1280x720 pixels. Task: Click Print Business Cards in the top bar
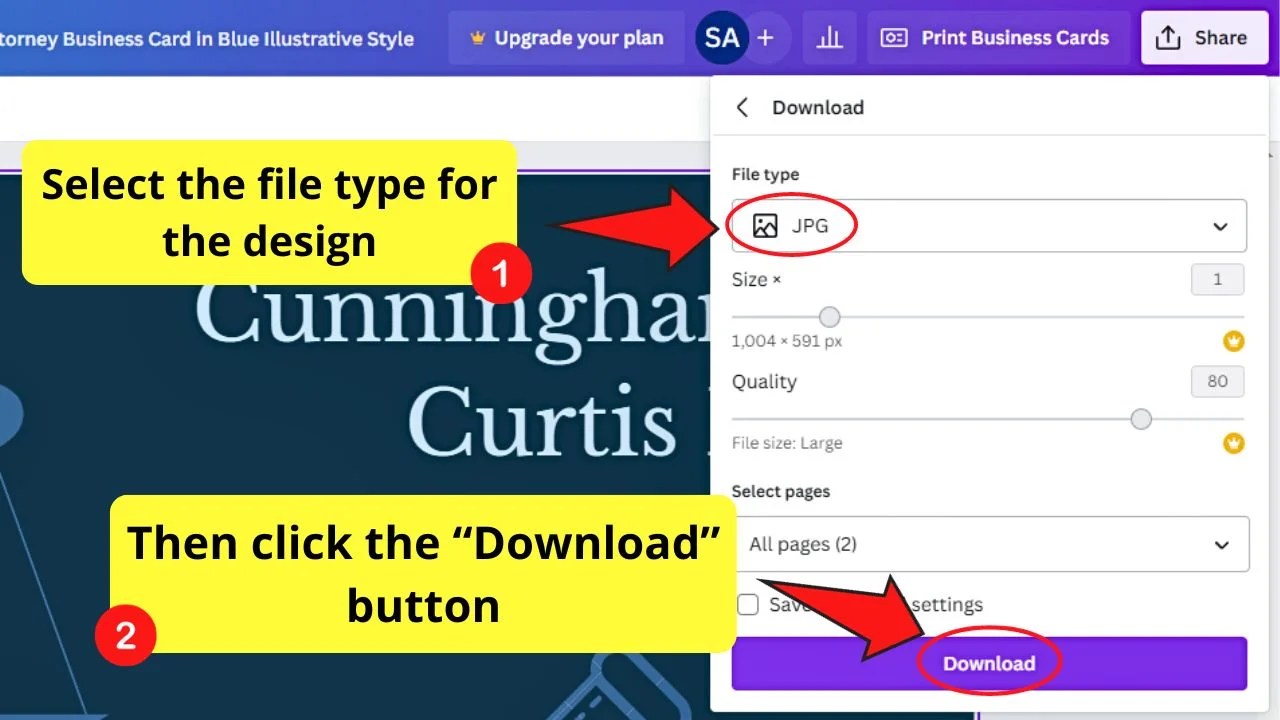[1014, 37]
